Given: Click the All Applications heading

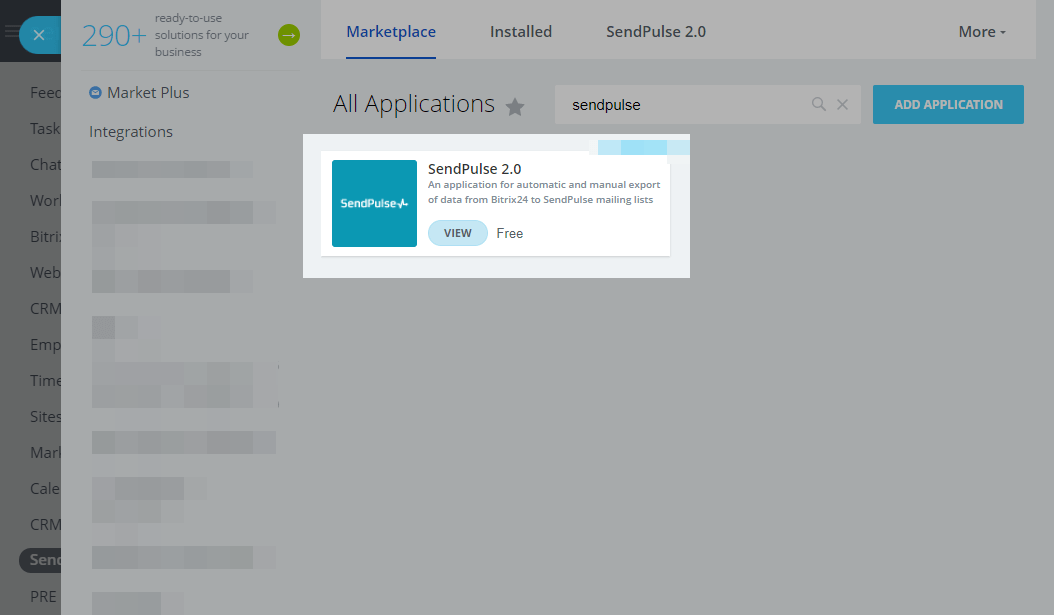Looking at the screenshot, I should [414, 104].
